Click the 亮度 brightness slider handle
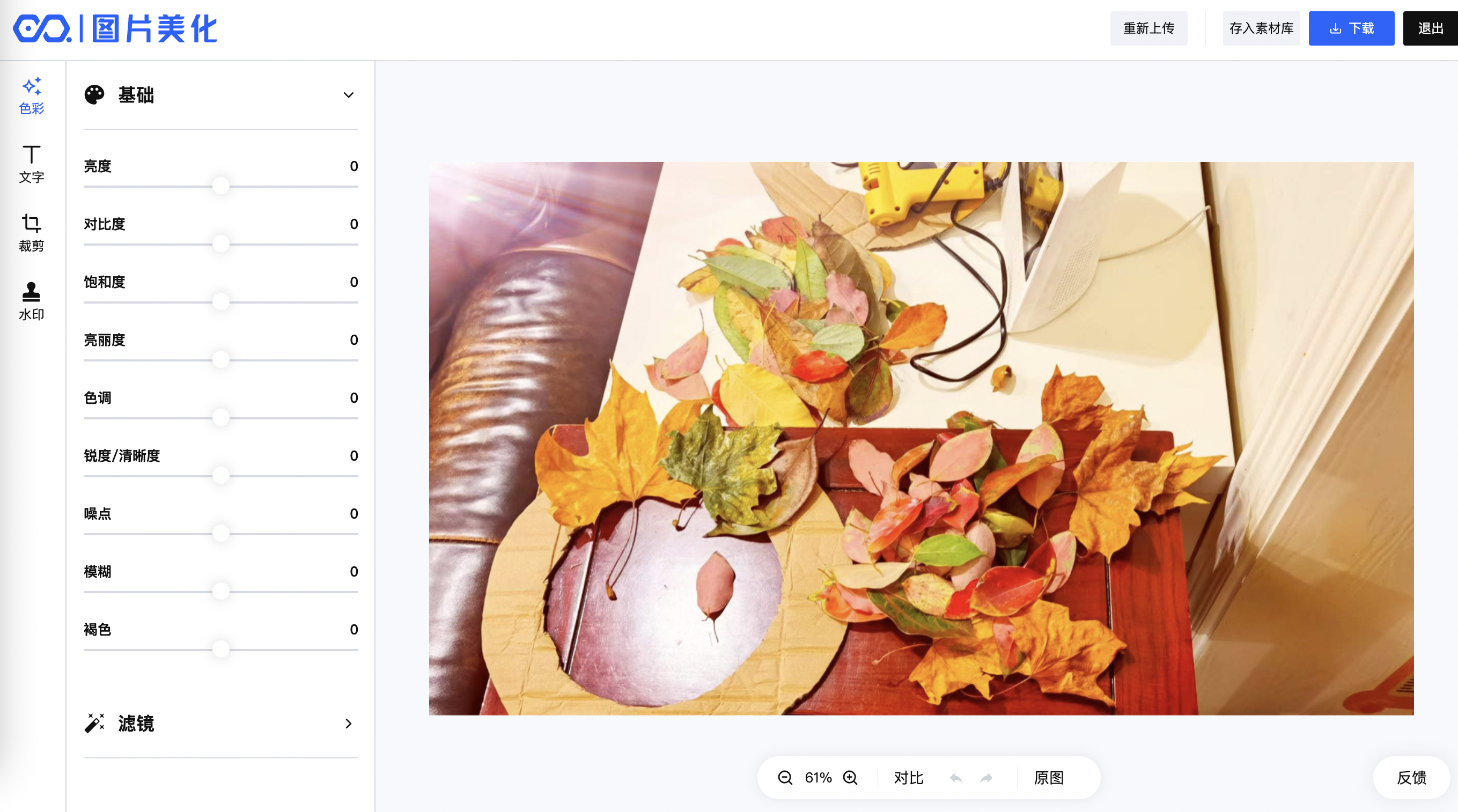 220,185
